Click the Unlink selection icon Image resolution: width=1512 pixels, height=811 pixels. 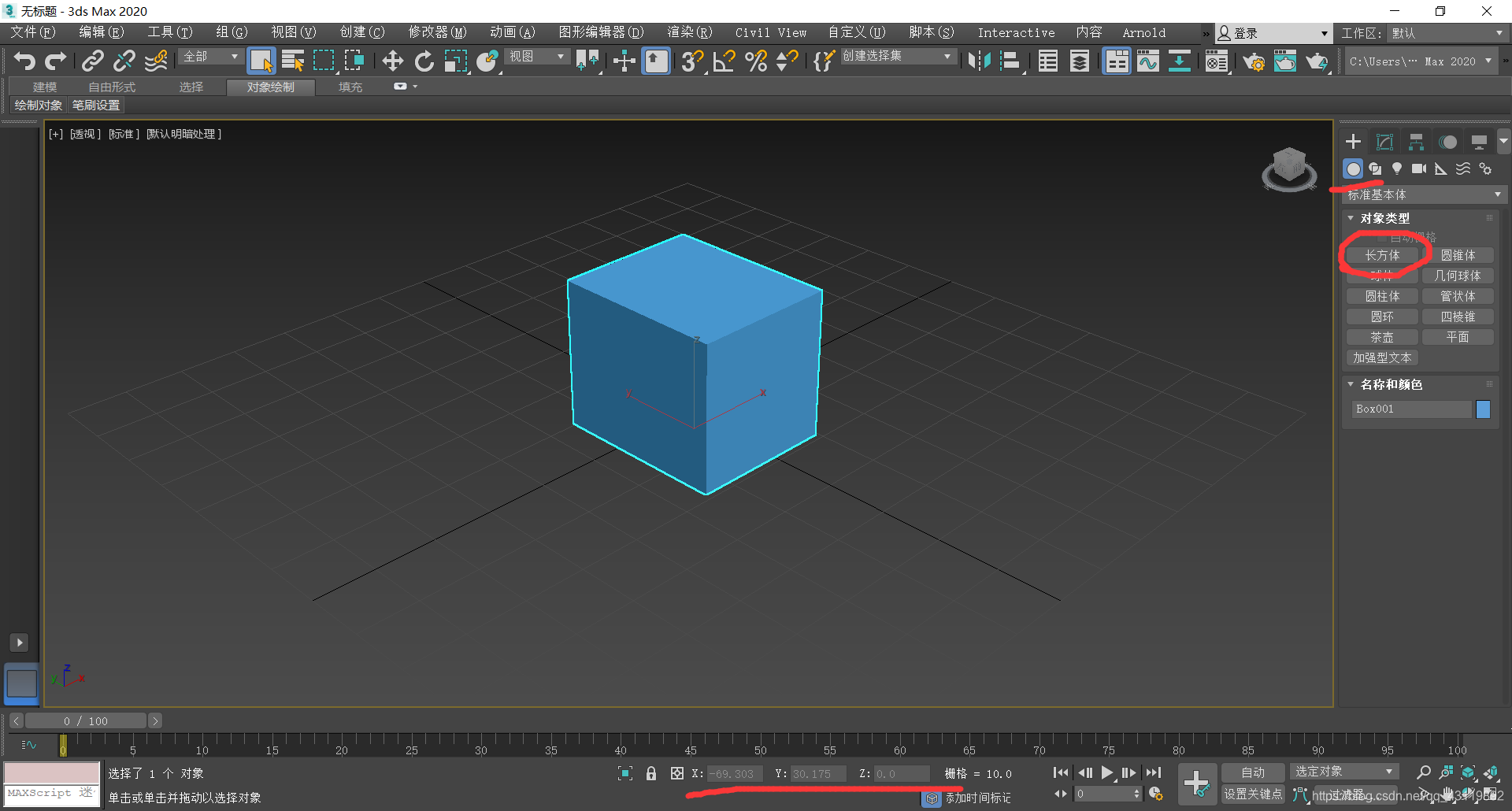pos(124,61)
